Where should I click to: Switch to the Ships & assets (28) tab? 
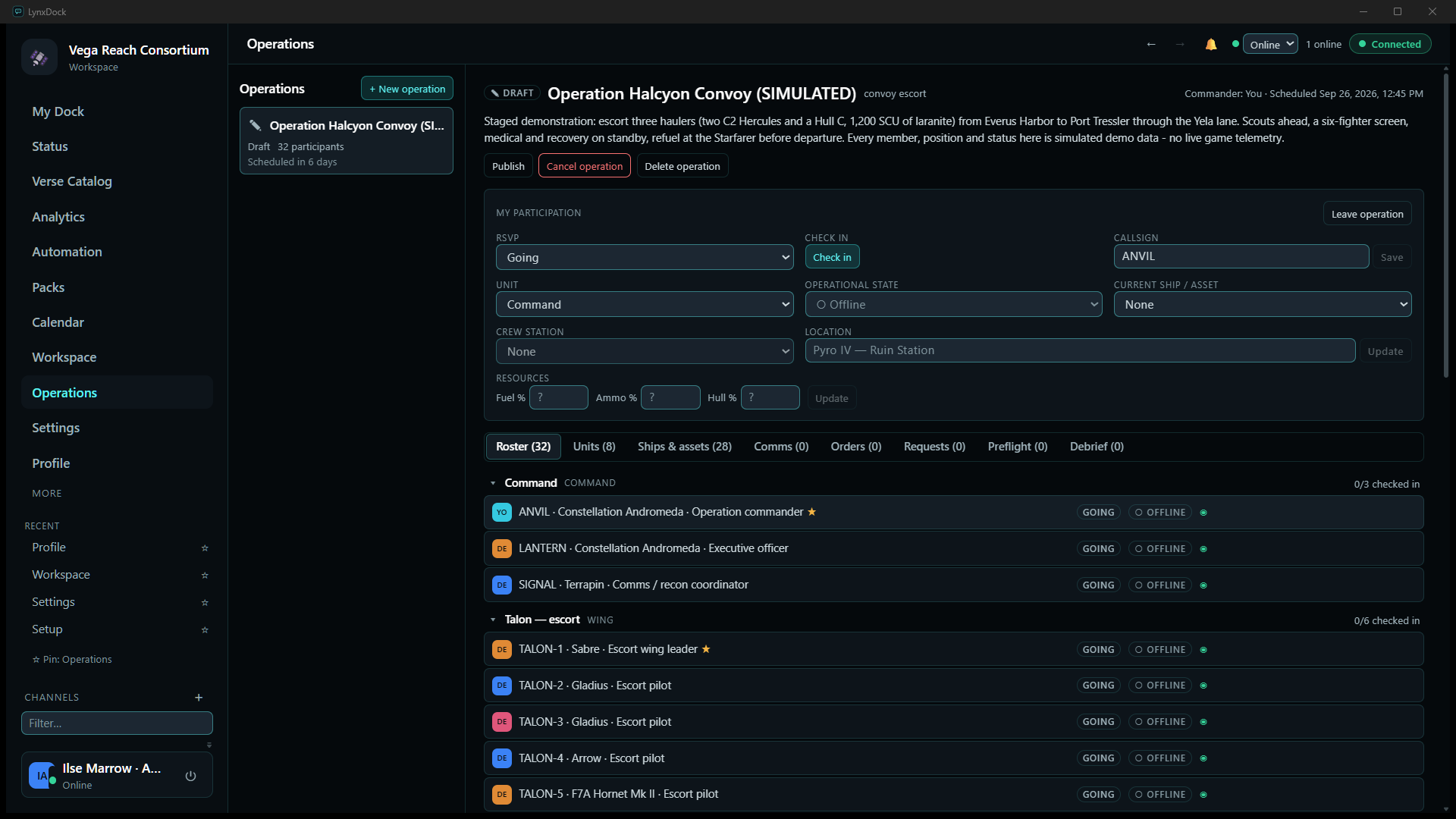(684, 447)
